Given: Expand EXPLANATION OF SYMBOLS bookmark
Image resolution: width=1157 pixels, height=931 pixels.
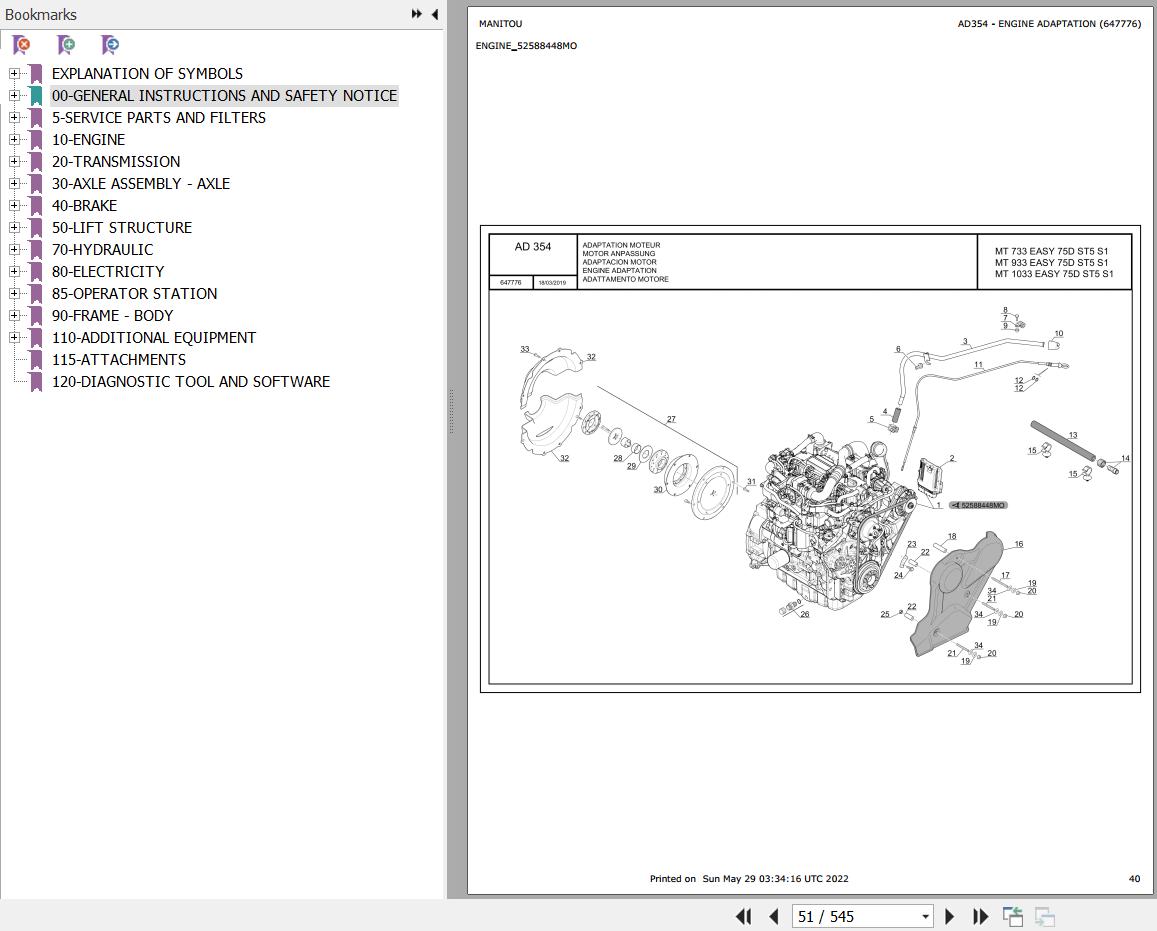Looking at the screenshot, I should [14, 73].
